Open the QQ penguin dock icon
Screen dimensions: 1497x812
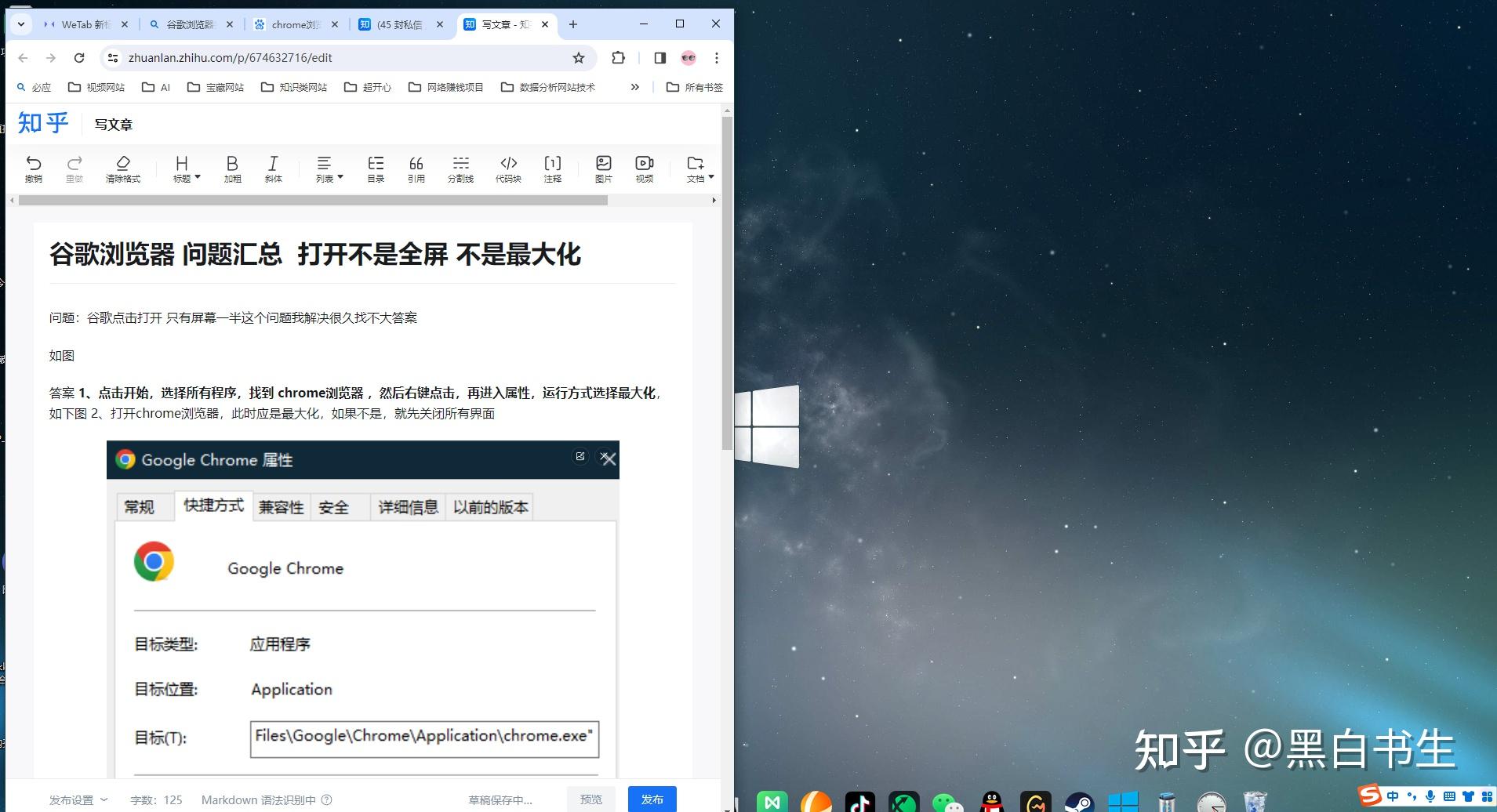[x=992, y=802]
